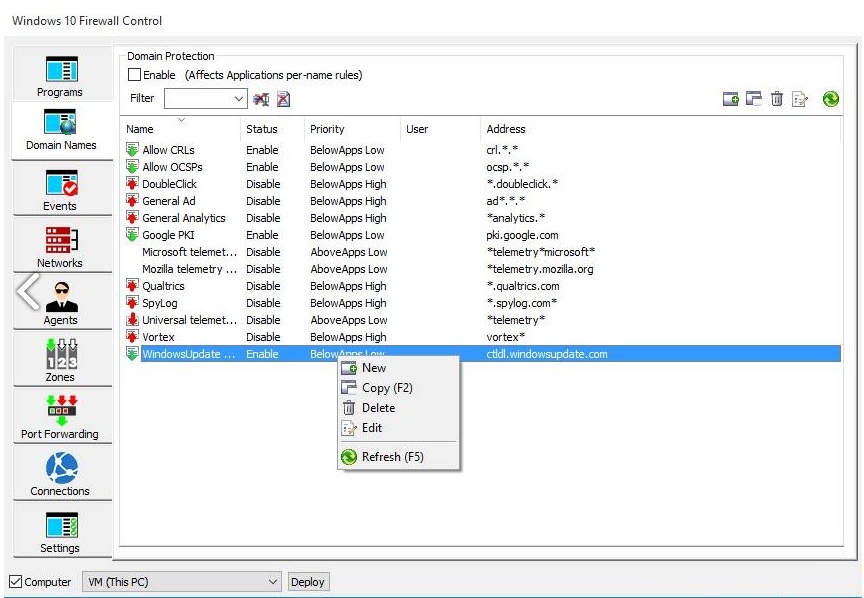This screenshot has height=598, width=864.
Task: Click the DoubleClick red block icon
Action: (132, 184)
